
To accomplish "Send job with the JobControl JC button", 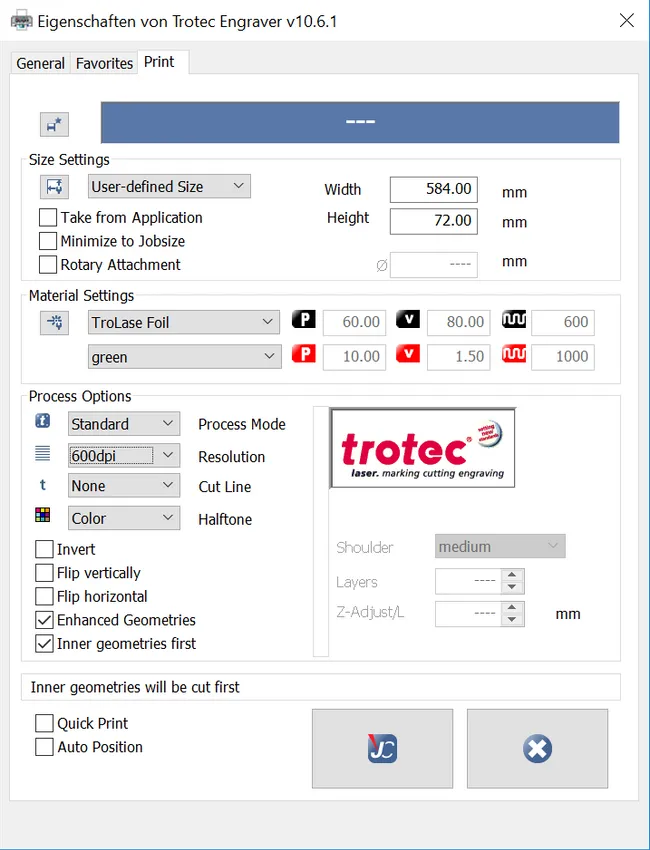I will coord(382,749).
